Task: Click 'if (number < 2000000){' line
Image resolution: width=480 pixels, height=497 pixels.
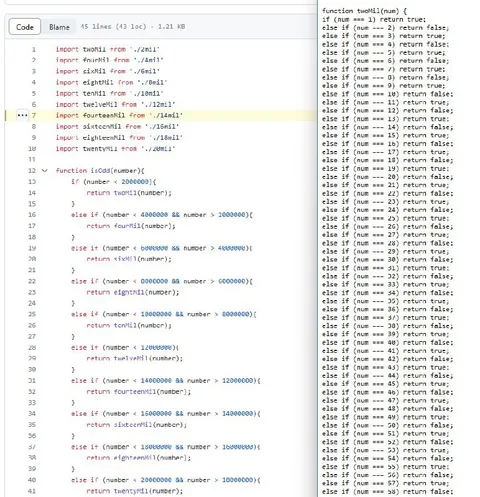Action: tap(114, 182)
